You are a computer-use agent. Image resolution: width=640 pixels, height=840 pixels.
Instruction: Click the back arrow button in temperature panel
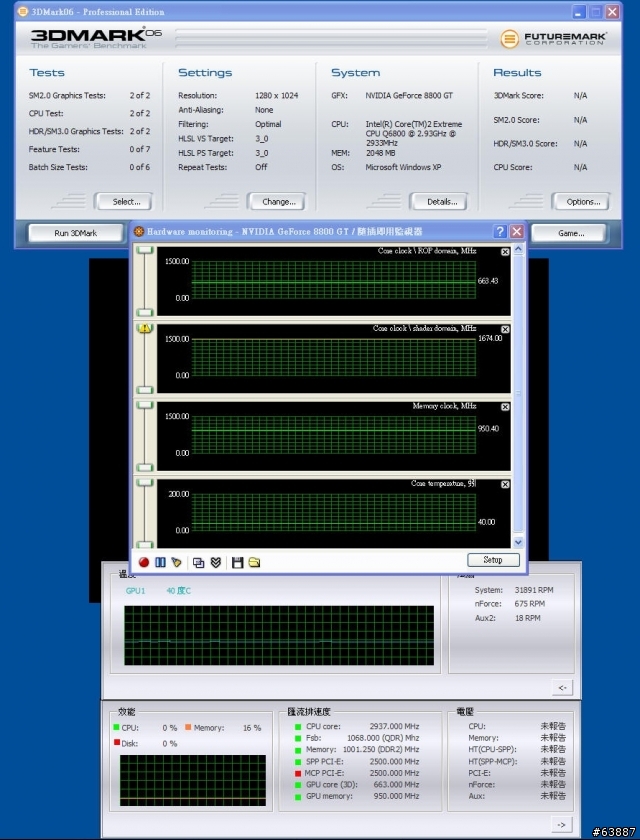coord(562,687)
